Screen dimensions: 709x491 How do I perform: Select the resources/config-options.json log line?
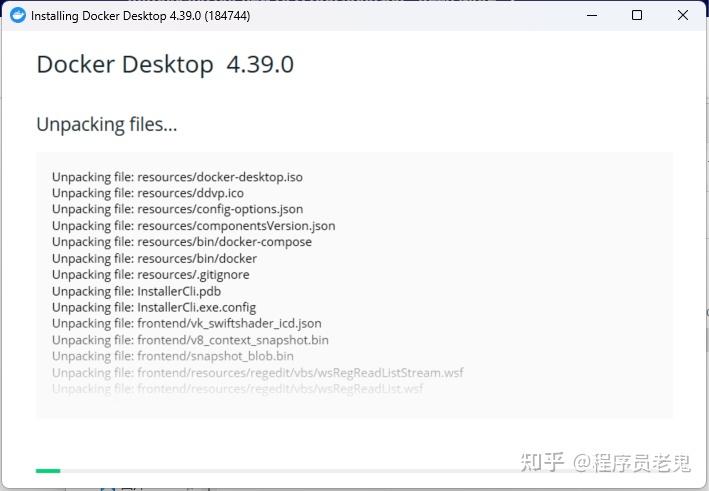click(x=177, y=209)
